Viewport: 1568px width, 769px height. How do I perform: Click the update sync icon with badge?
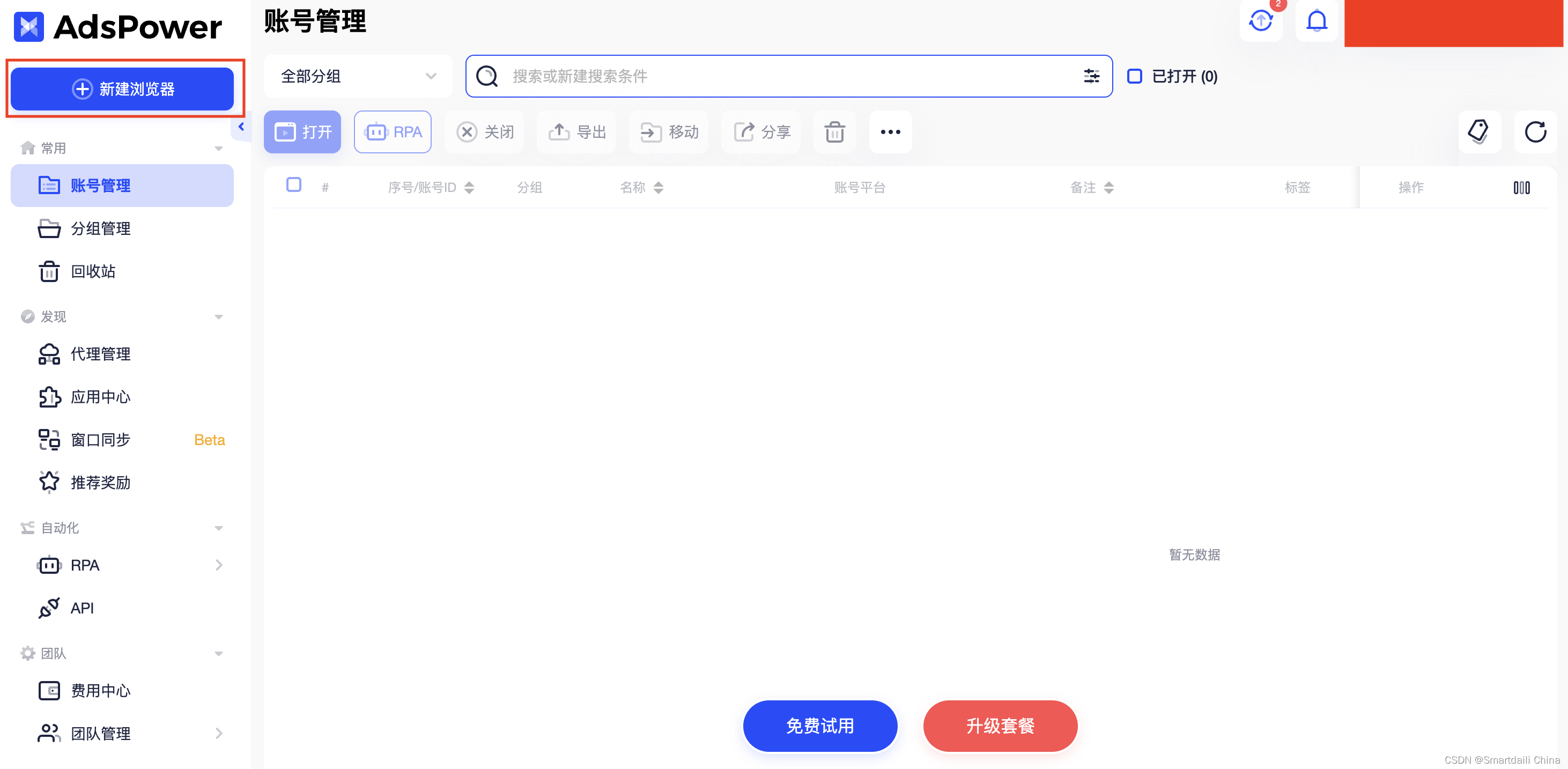click(1261, 22)
